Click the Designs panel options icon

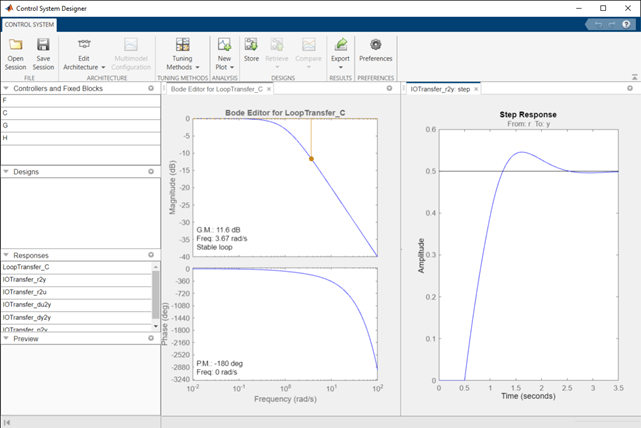152,171
